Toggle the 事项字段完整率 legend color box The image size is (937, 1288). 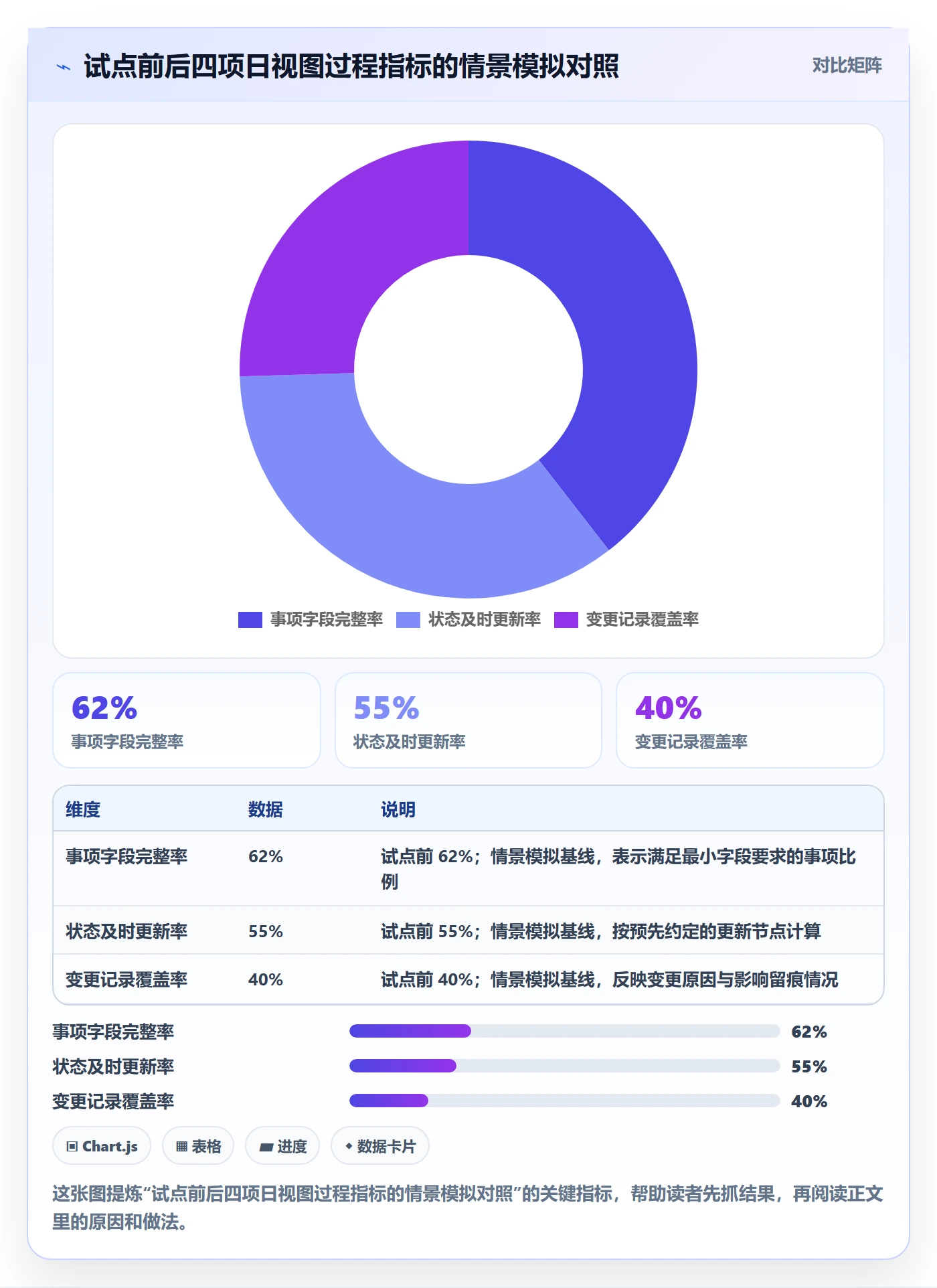point(250,620)
